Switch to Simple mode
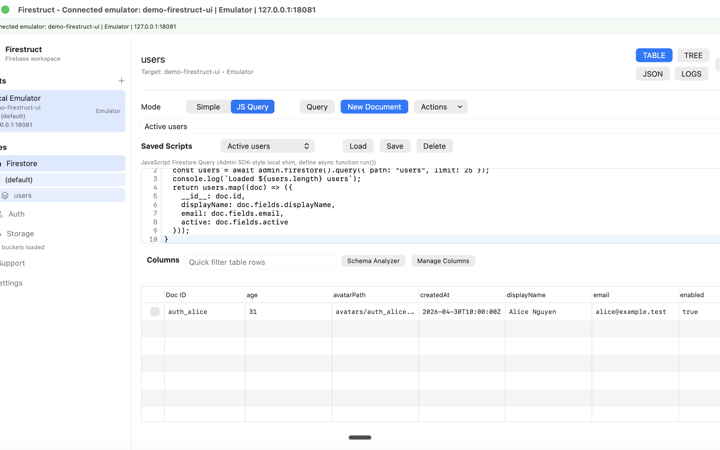720x450 pixels. click(x=208, y=107)
